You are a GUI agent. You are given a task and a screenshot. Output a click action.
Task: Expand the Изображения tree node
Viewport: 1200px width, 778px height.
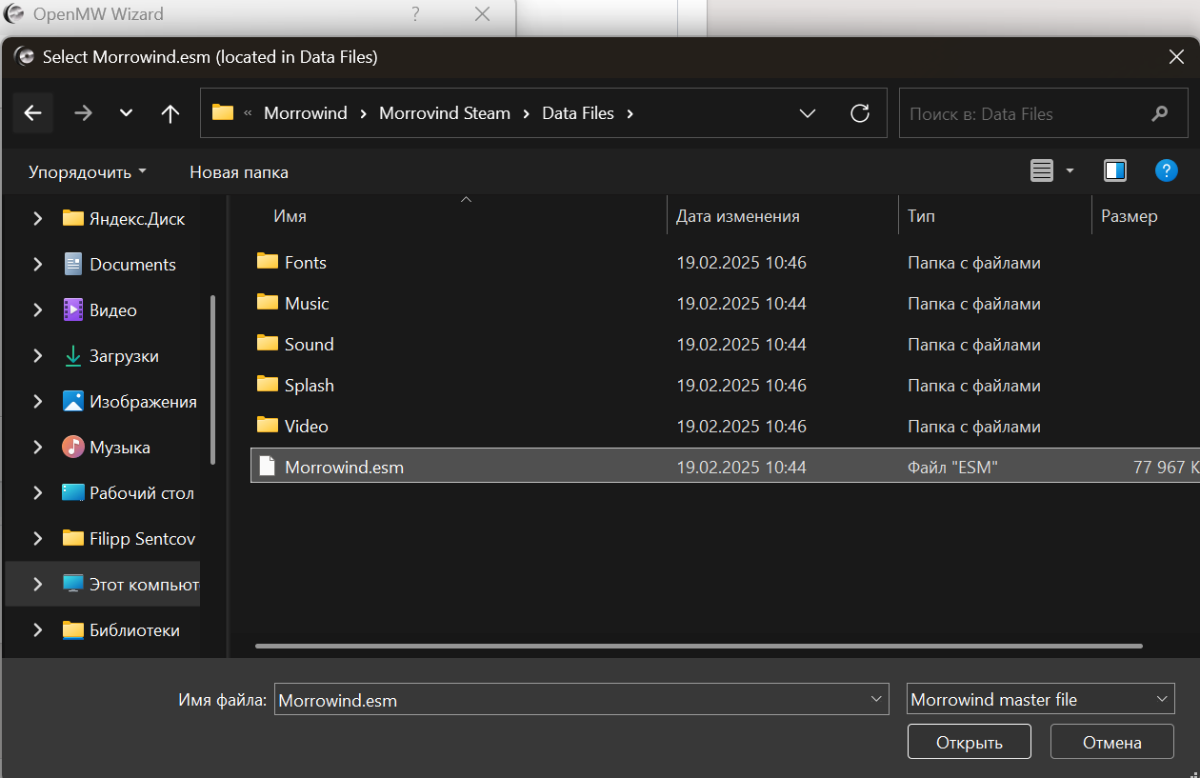tap(38, 401)
